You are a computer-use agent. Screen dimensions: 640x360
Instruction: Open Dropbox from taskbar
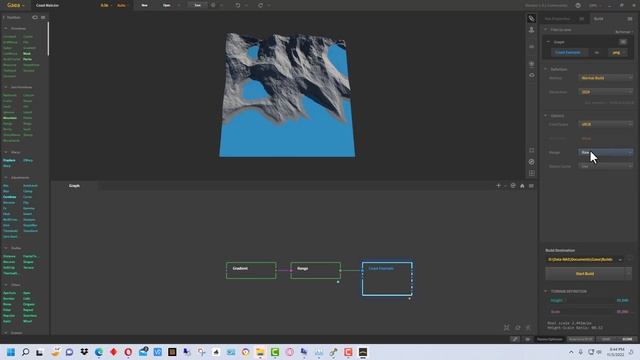tap(84, 352)
